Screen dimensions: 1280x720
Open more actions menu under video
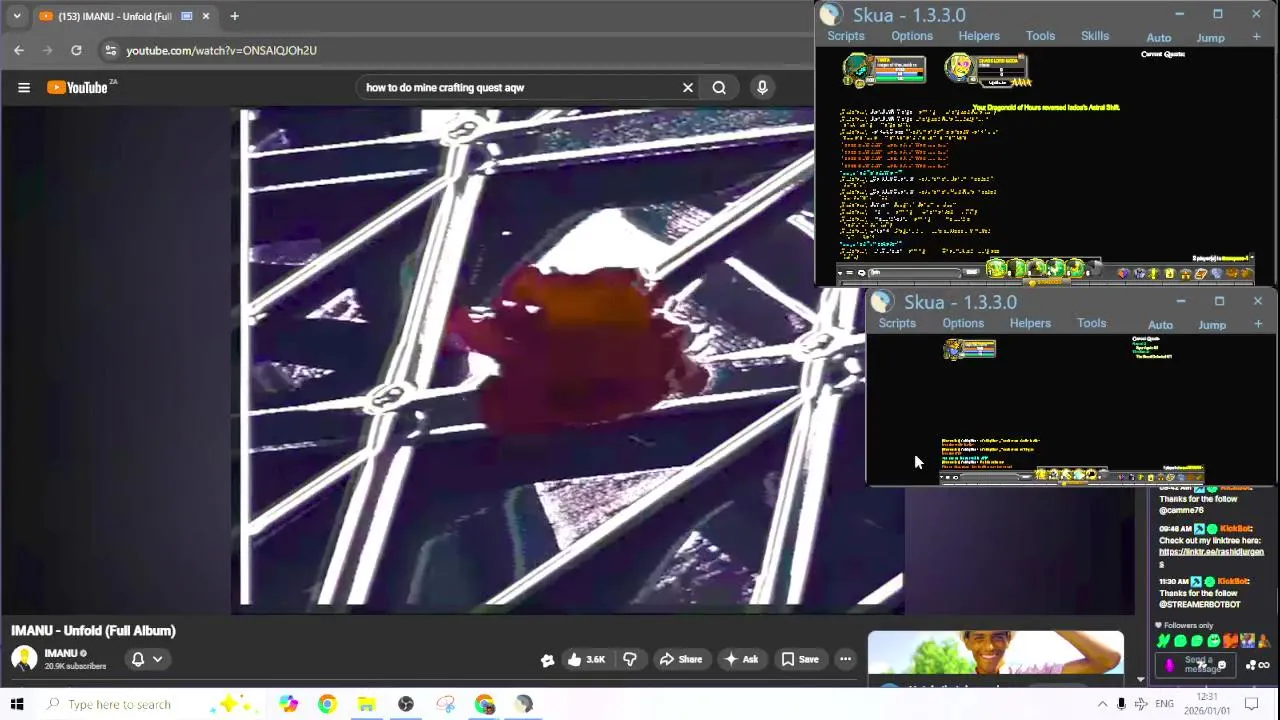[845, 659]
